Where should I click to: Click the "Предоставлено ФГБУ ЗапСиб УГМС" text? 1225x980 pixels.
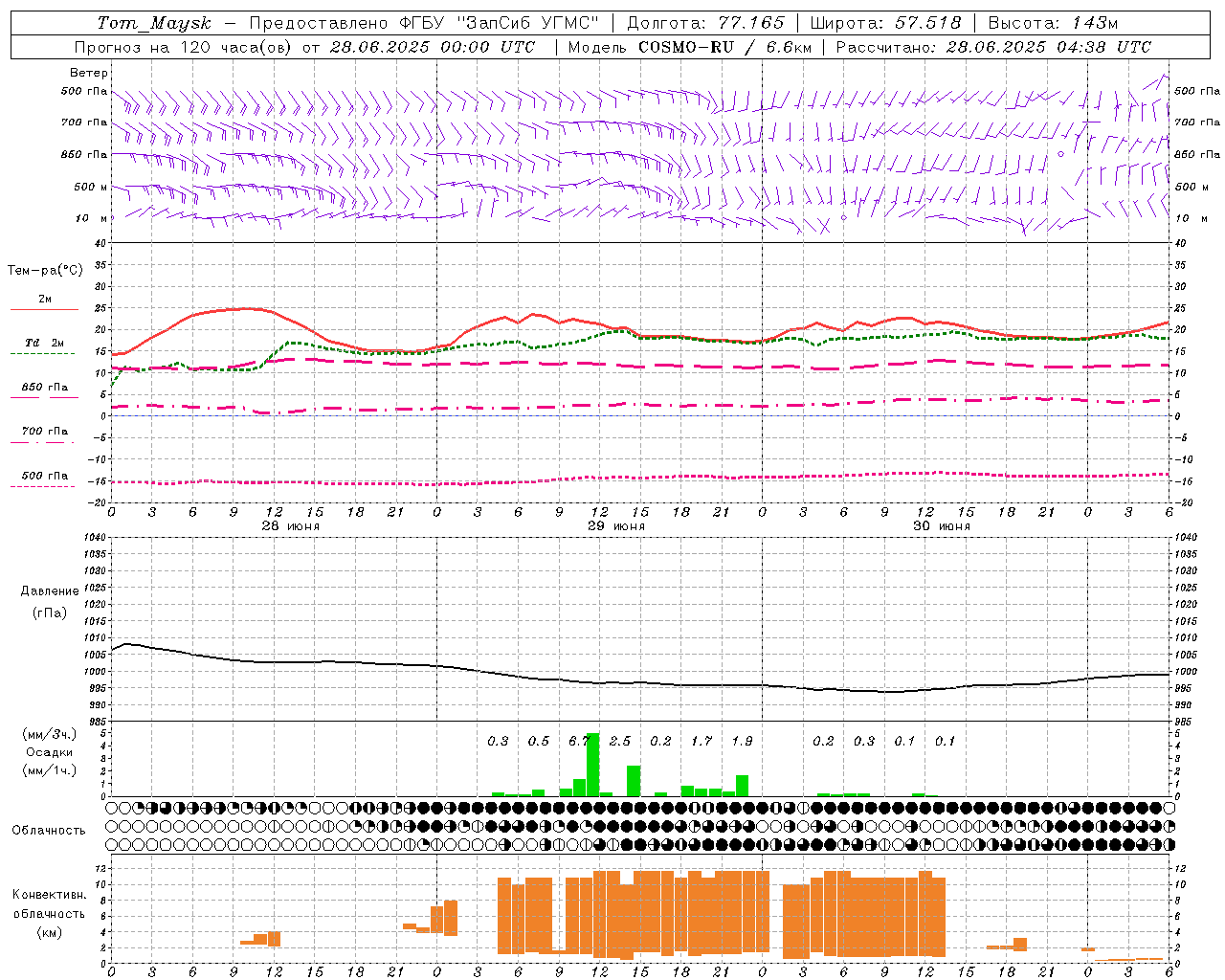click(x=424, y=23)
